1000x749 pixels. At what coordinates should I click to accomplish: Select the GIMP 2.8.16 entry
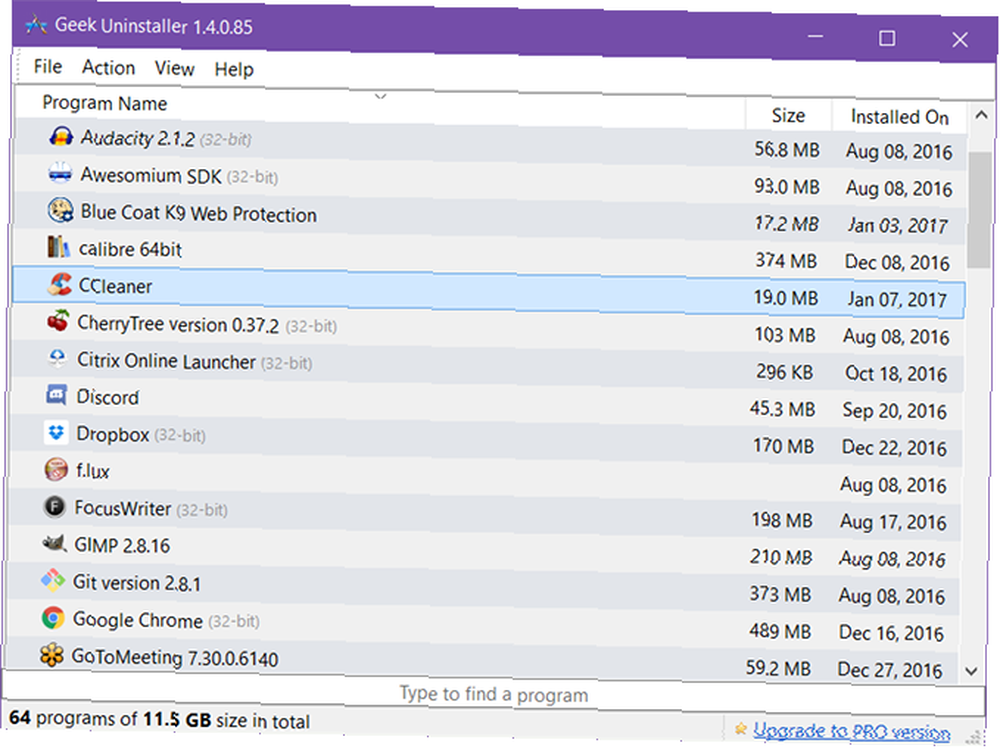(x=122, y=545)
